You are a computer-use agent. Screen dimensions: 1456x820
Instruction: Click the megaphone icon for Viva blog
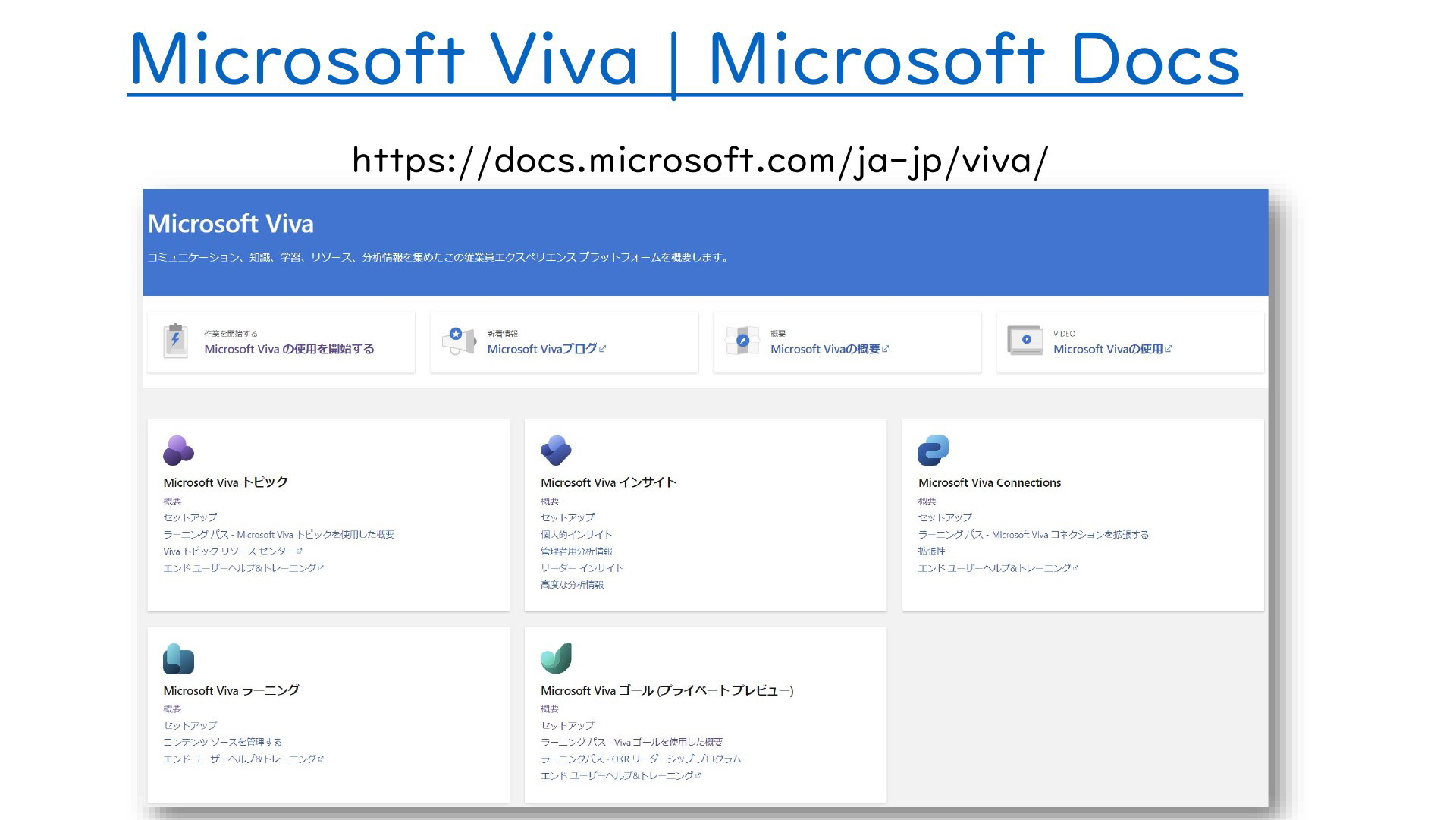459,341
